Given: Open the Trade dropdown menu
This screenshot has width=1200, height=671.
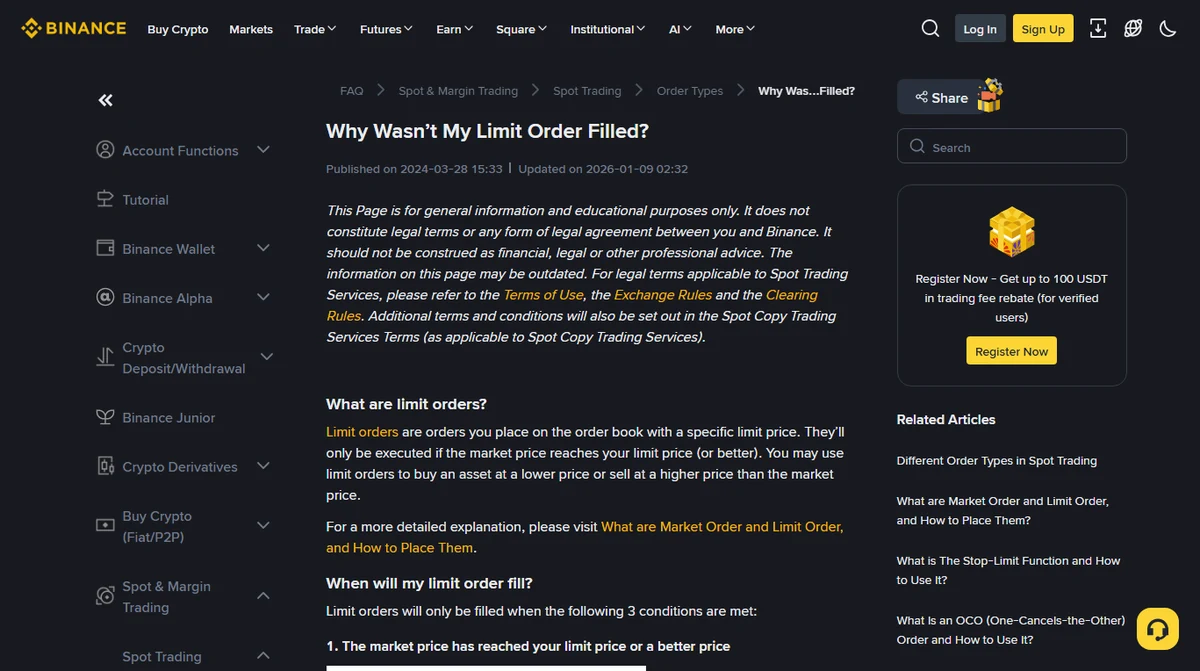Looking at the screenshot, I should click(x=315, y=29).
